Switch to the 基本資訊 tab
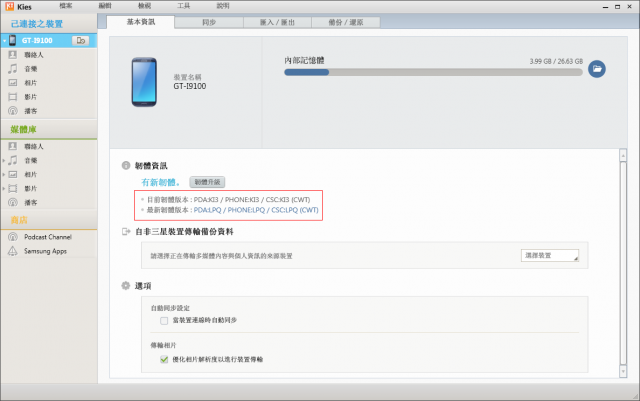 point(140,22)
